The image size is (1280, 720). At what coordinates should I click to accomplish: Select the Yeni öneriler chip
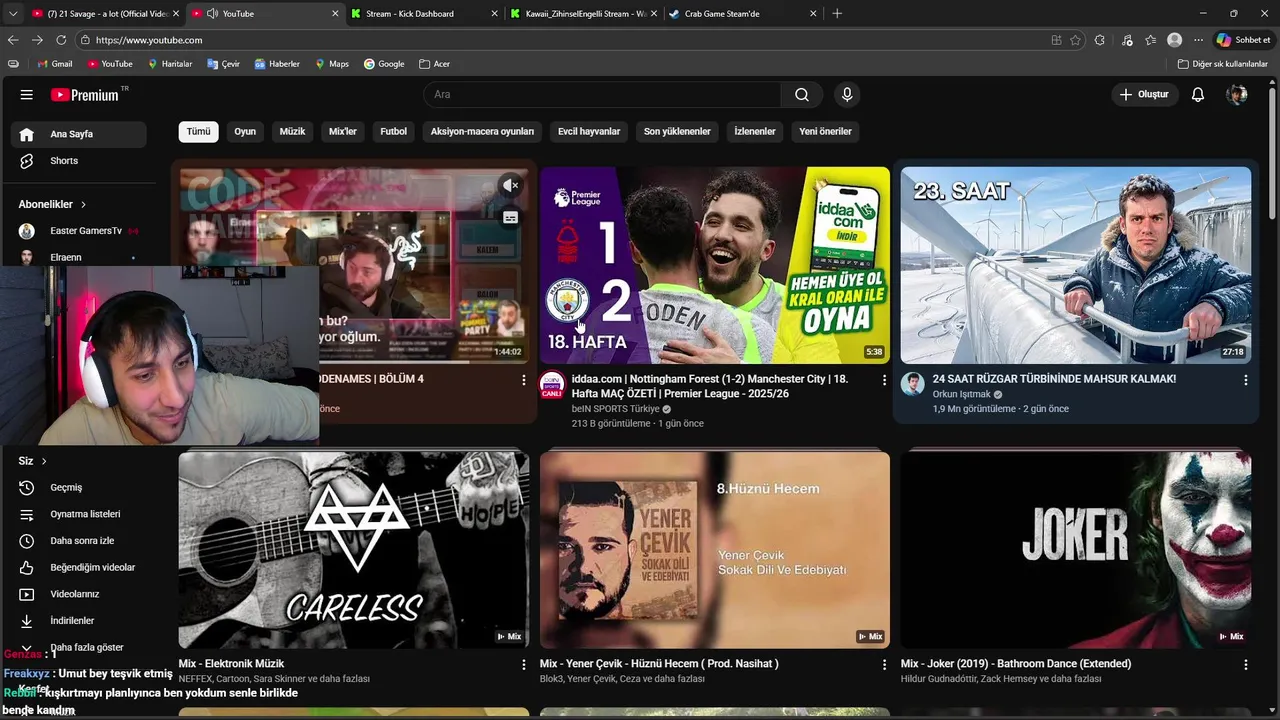(x=826, y=131)
